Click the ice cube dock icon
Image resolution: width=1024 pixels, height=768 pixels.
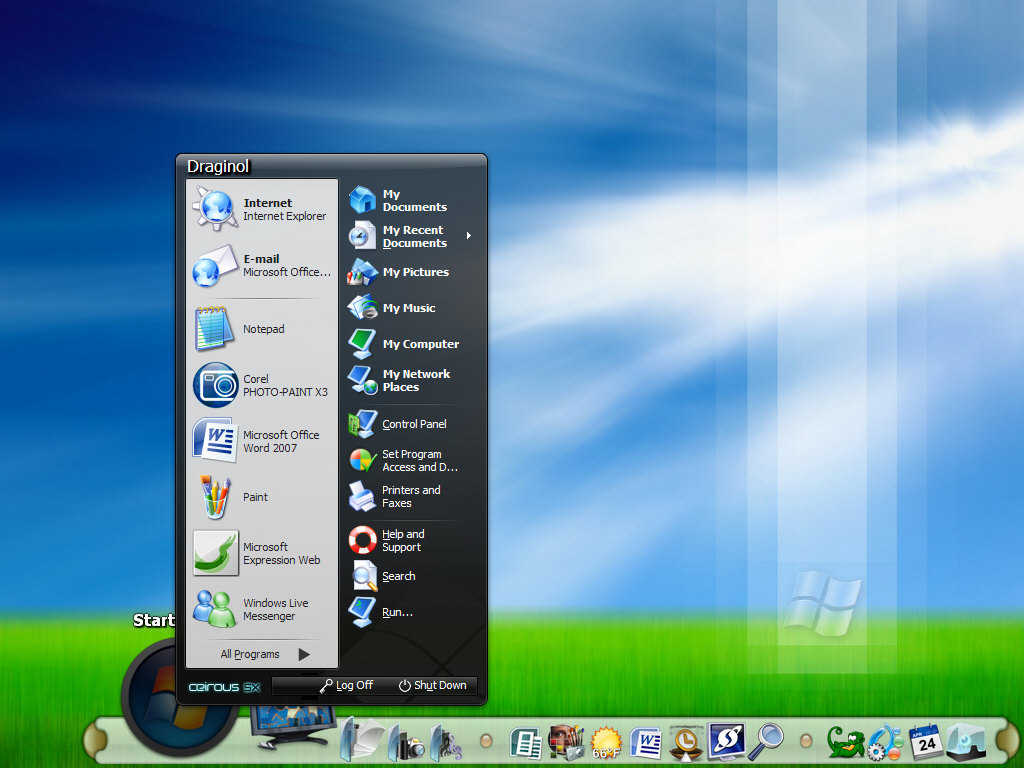966,742
